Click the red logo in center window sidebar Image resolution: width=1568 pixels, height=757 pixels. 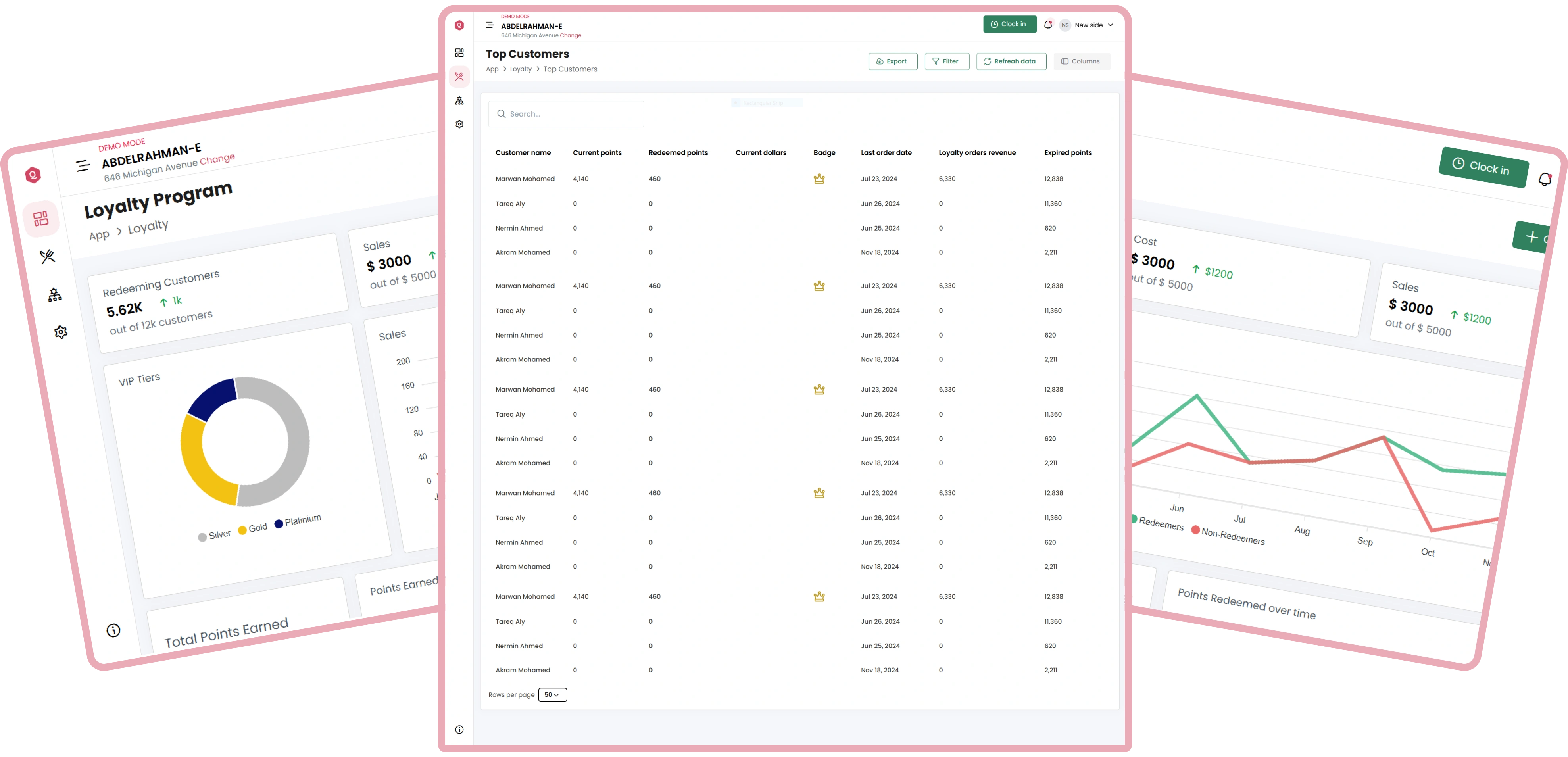tap(459, 25)
